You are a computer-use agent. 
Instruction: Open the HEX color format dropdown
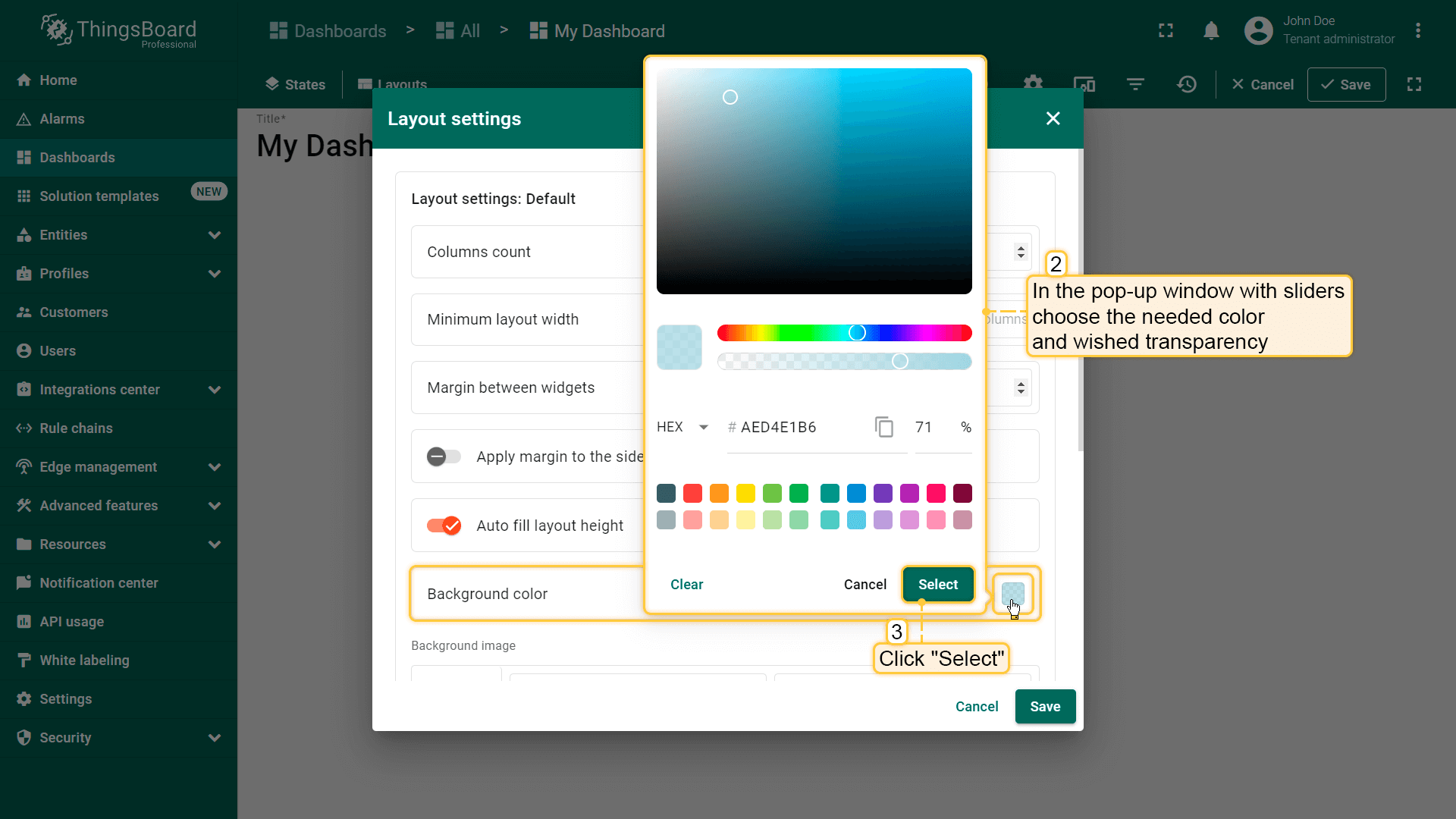click(682, 427)
